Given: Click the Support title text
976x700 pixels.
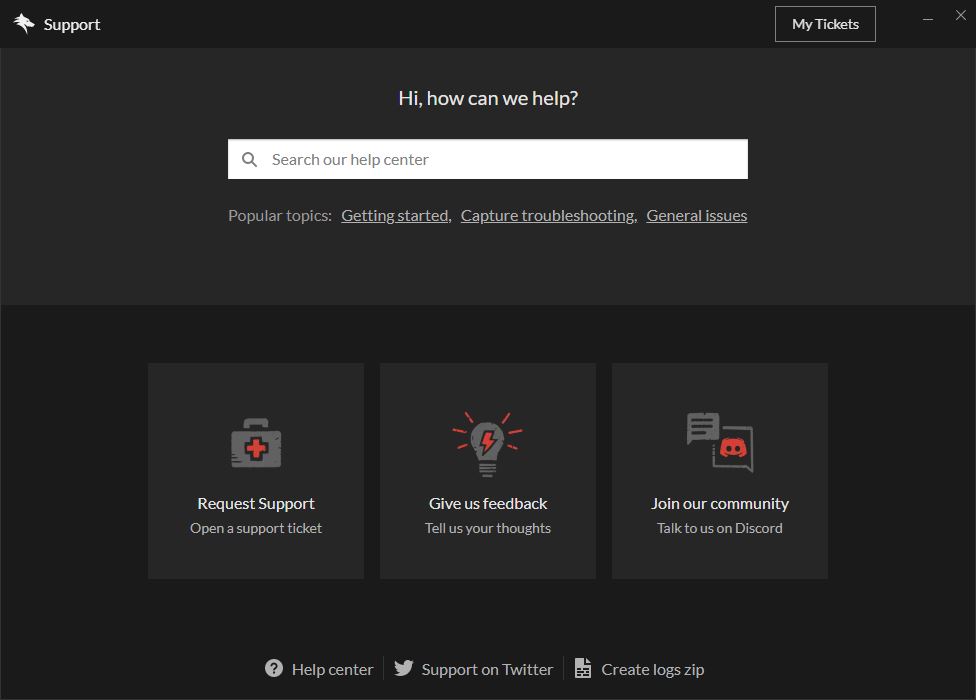Looking at the screenshot, I should (x=72, y=24).
